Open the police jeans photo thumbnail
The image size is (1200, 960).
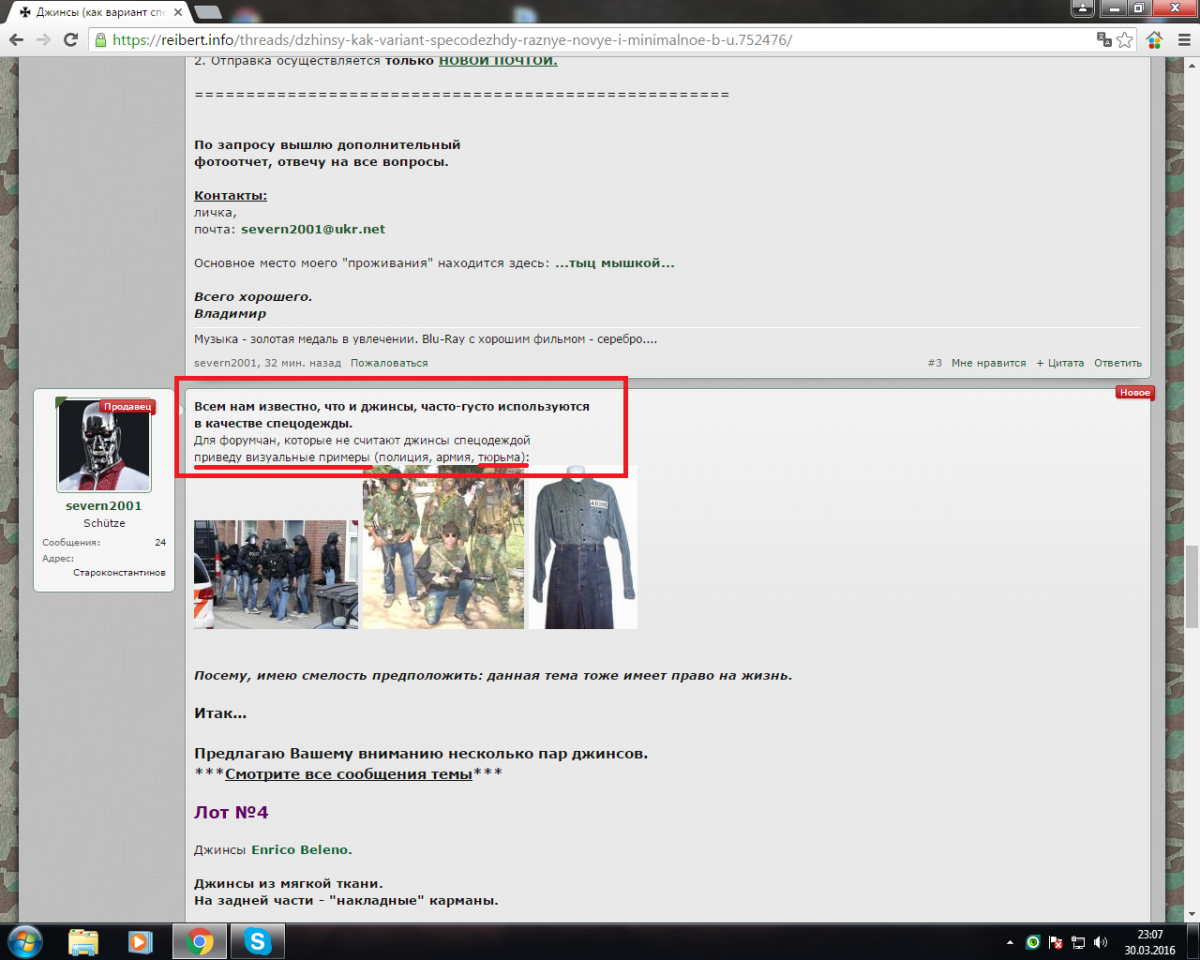[275, 574]
